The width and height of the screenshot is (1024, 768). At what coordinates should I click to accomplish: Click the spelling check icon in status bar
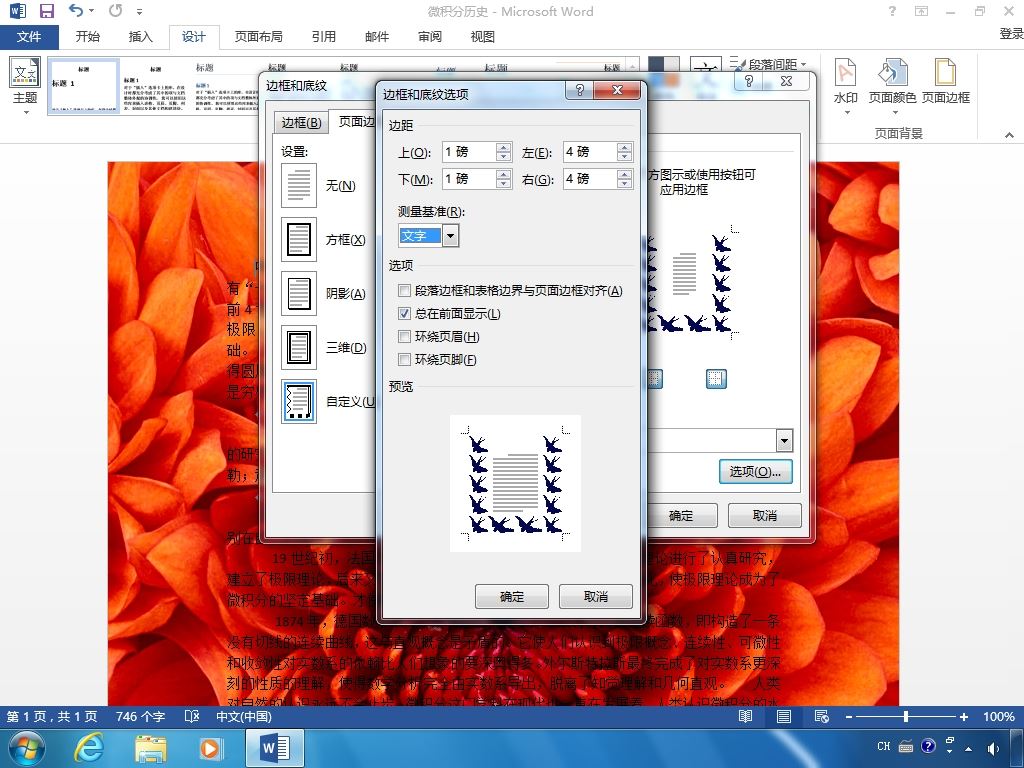[x=192, y=716]
